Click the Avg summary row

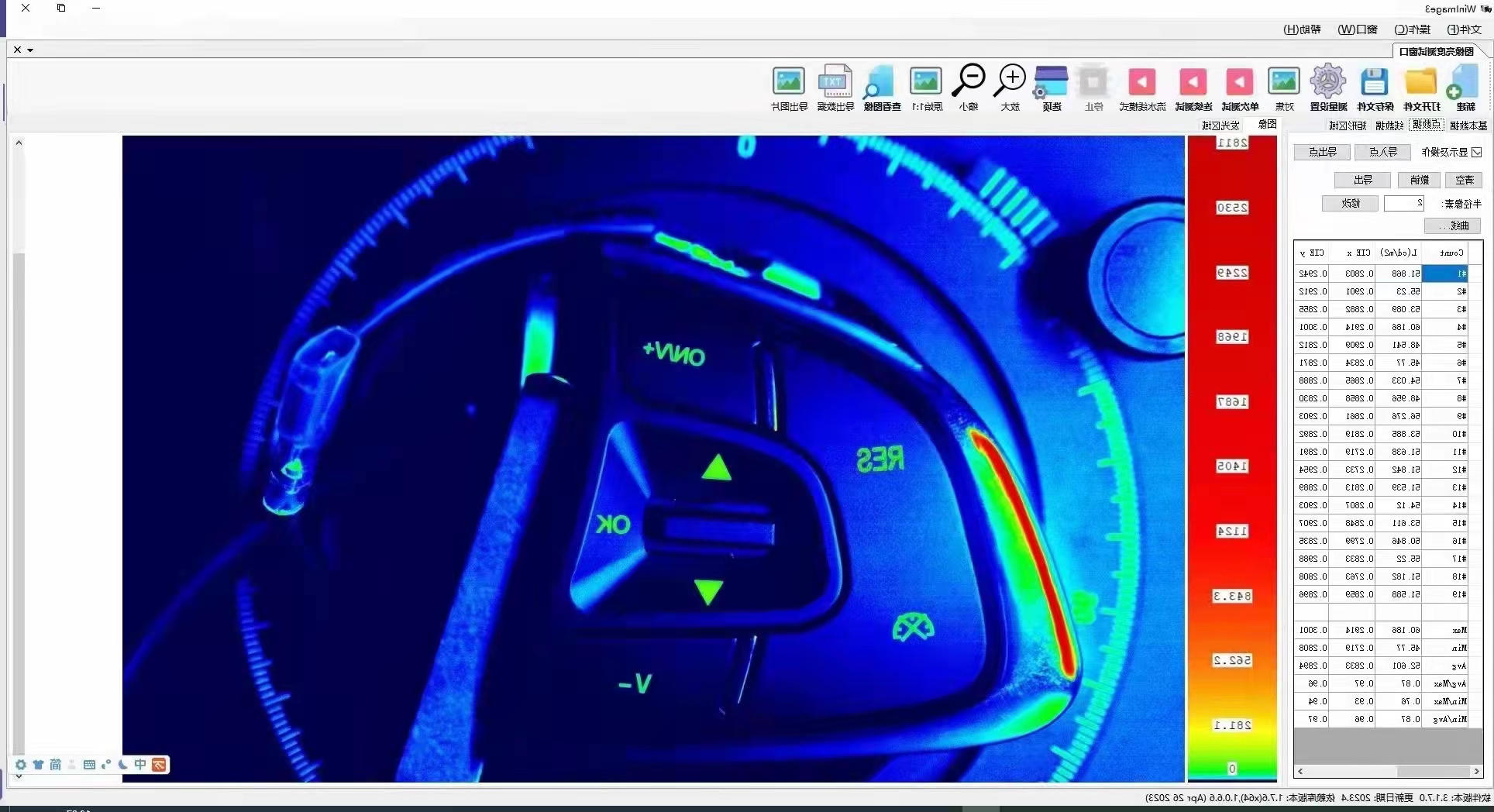[x=1382, y=666]
